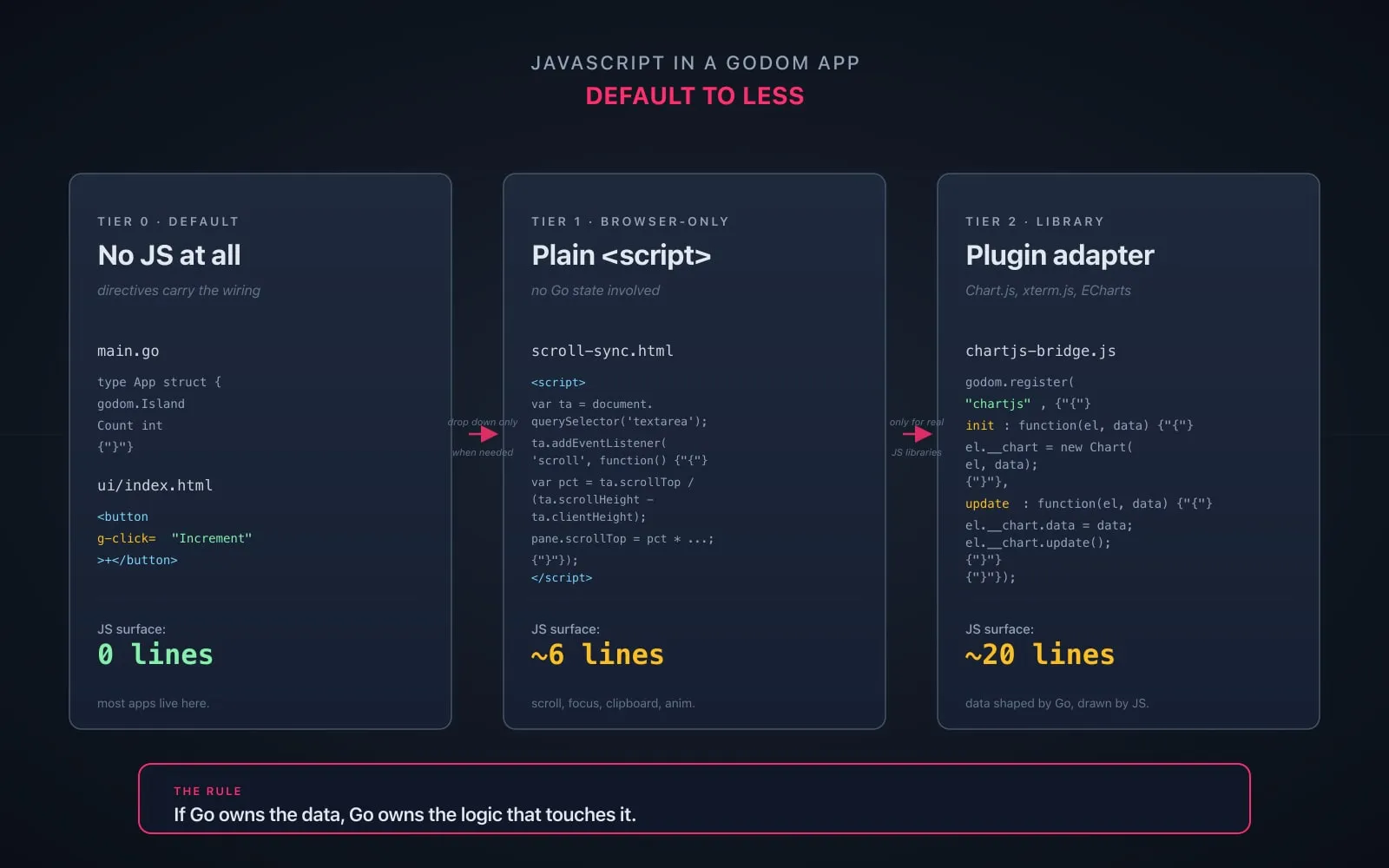This screenshot has height=868, width=1389.
Task: Click "JS surface:" label in Tier 1 card
Action: tap(565, 629)
